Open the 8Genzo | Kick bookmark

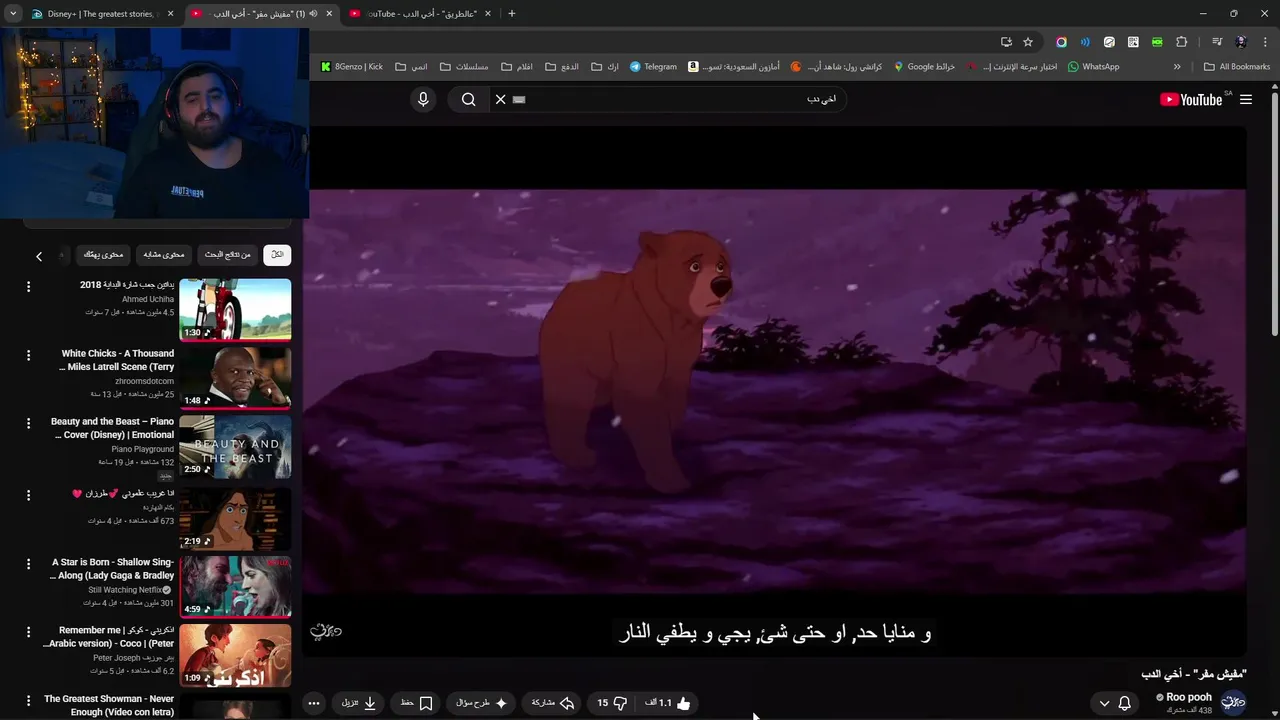[x=352, y=67]
